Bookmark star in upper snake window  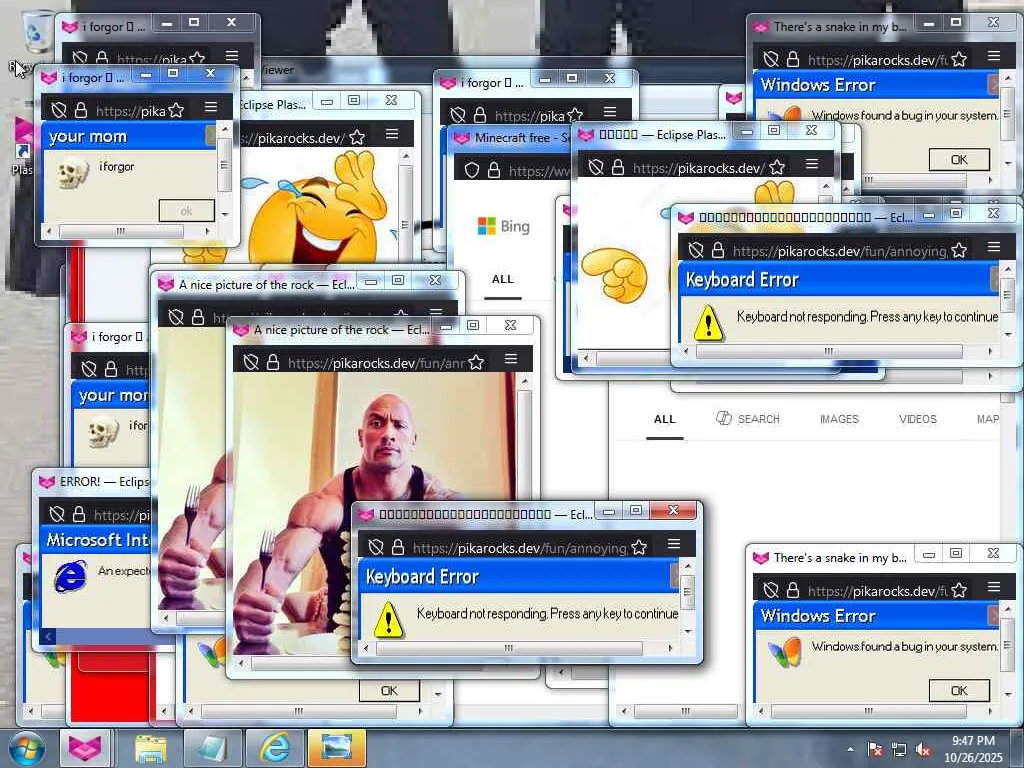[x=959, y=59]
